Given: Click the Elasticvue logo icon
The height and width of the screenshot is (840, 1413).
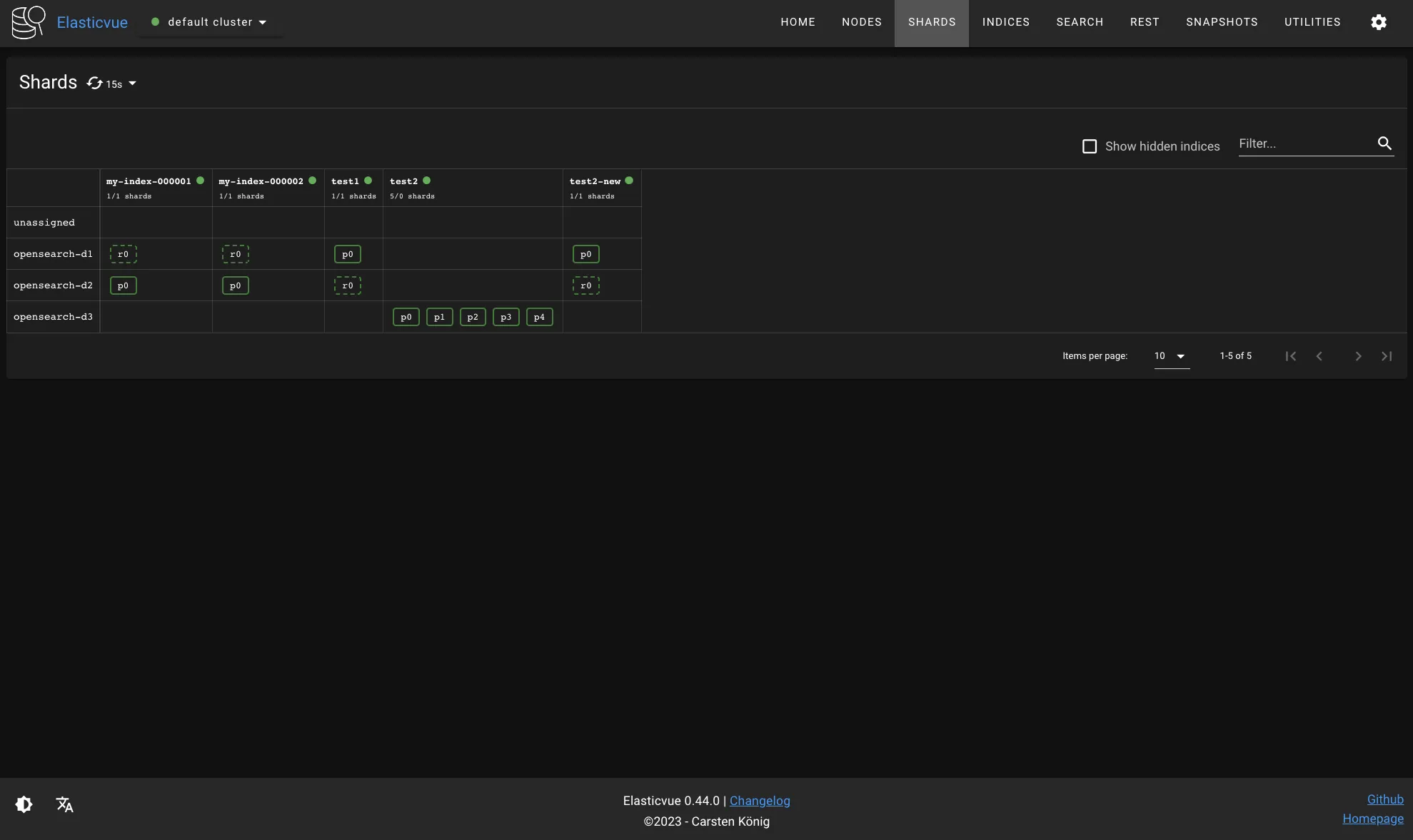Looking at the screenshot, I should point(29,22).
